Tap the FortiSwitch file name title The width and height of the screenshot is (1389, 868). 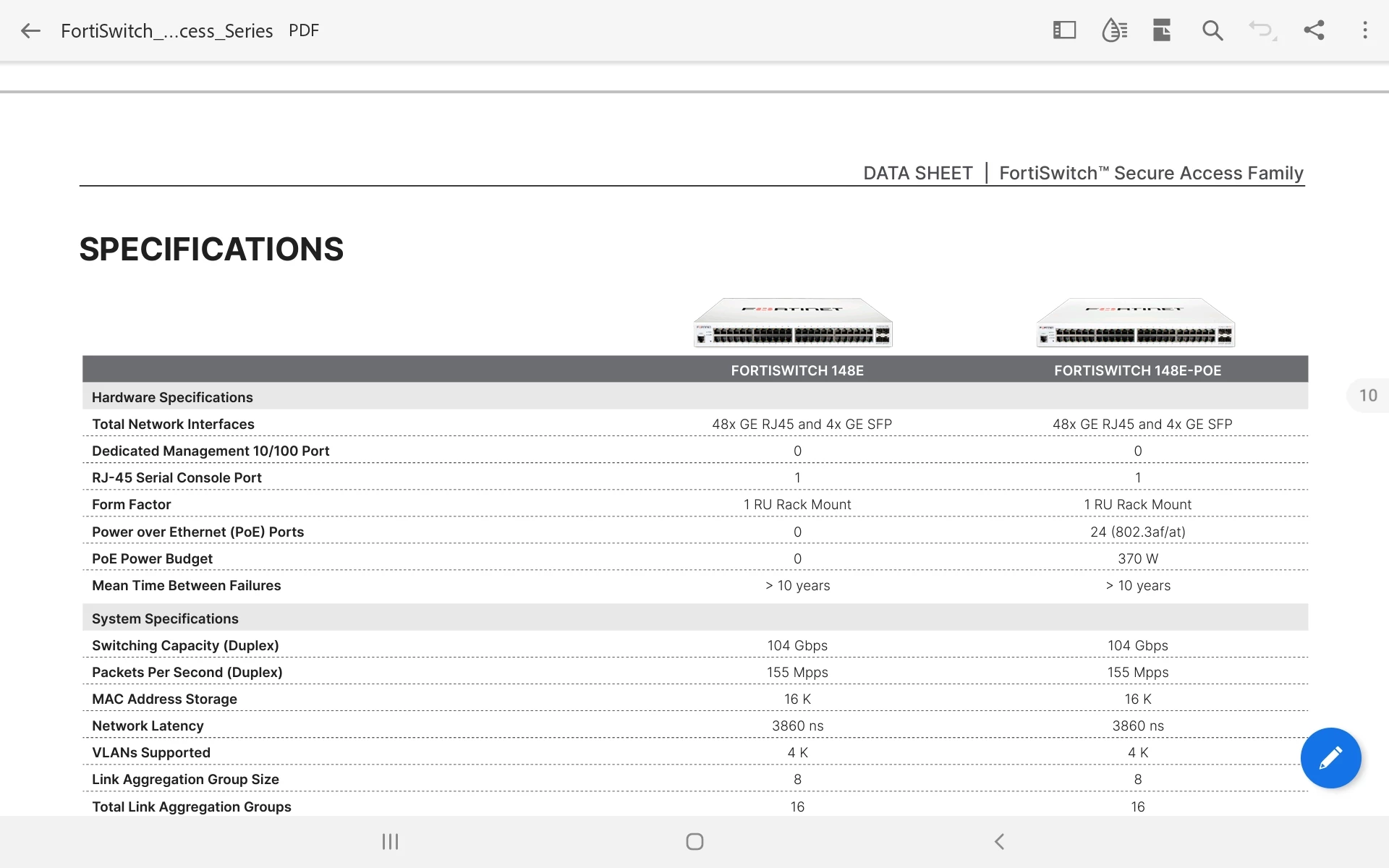[x=166, y=30]
